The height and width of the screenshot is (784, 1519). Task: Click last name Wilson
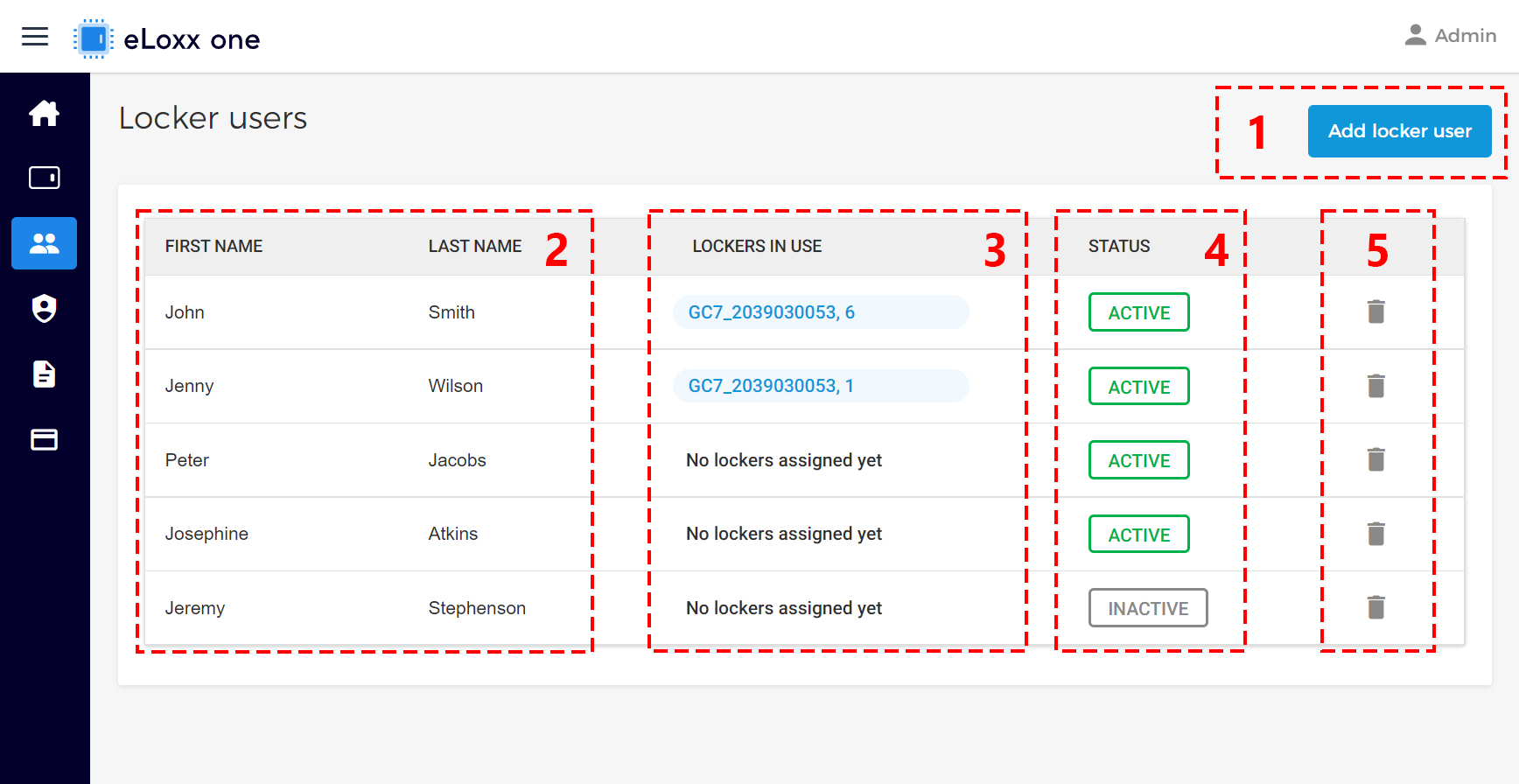(456, 386)
